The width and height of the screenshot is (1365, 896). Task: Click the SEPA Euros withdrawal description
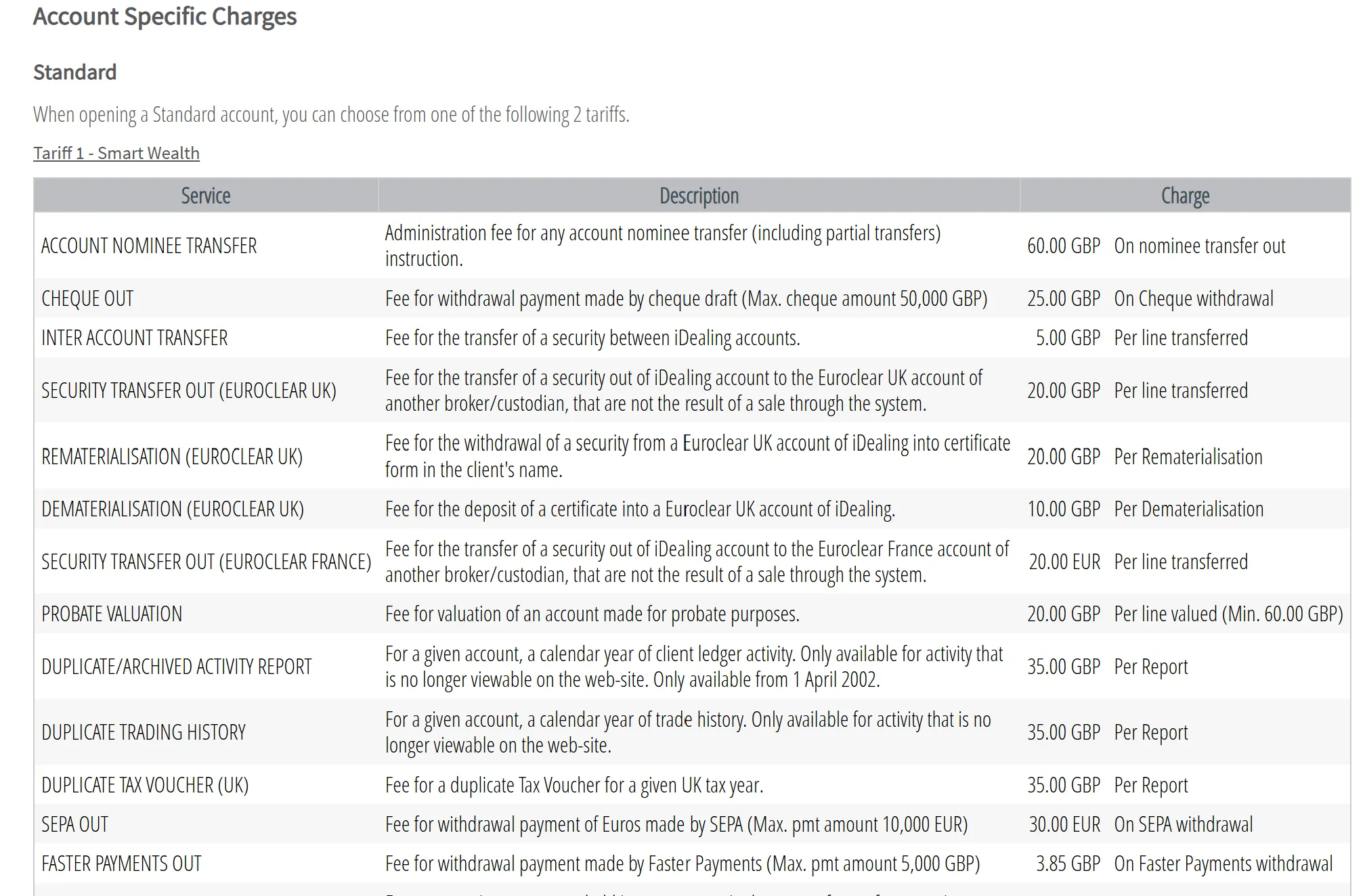[676, 824]
